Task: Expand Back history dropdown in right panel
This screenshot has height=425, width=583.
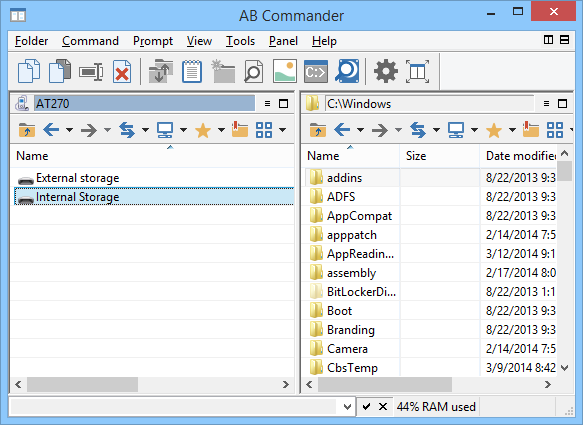Action: point(360,130)
